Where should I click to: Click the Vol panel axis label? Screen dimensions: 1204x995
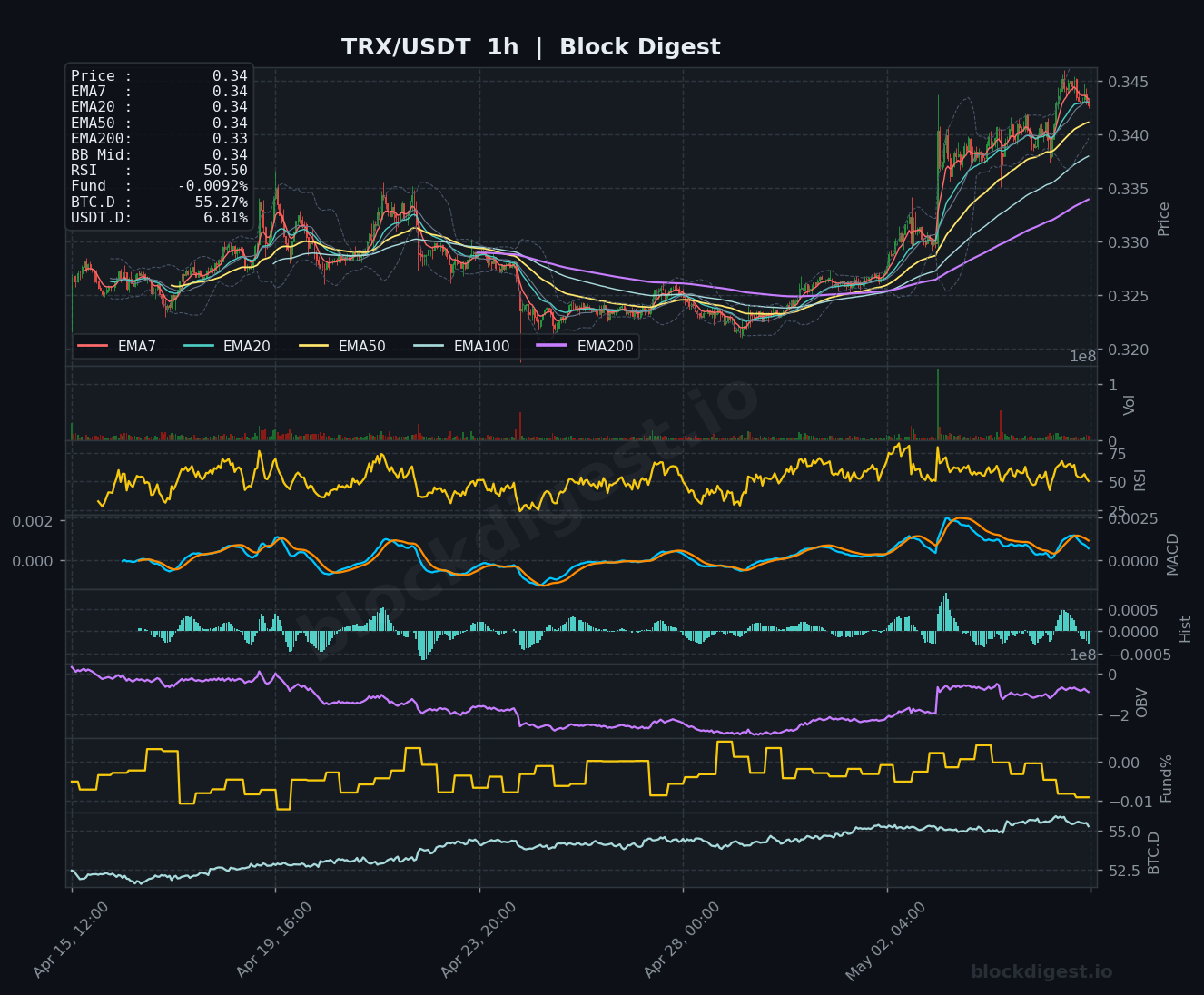point(1130,405)
